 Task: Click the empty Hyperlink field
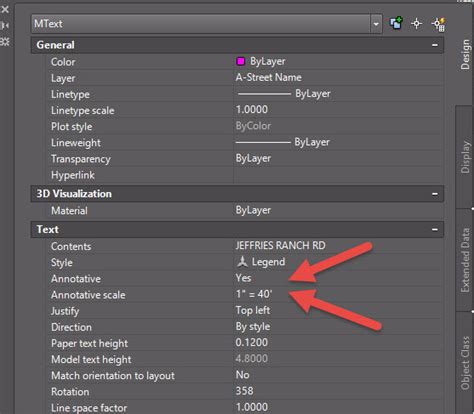coord(339,175)
